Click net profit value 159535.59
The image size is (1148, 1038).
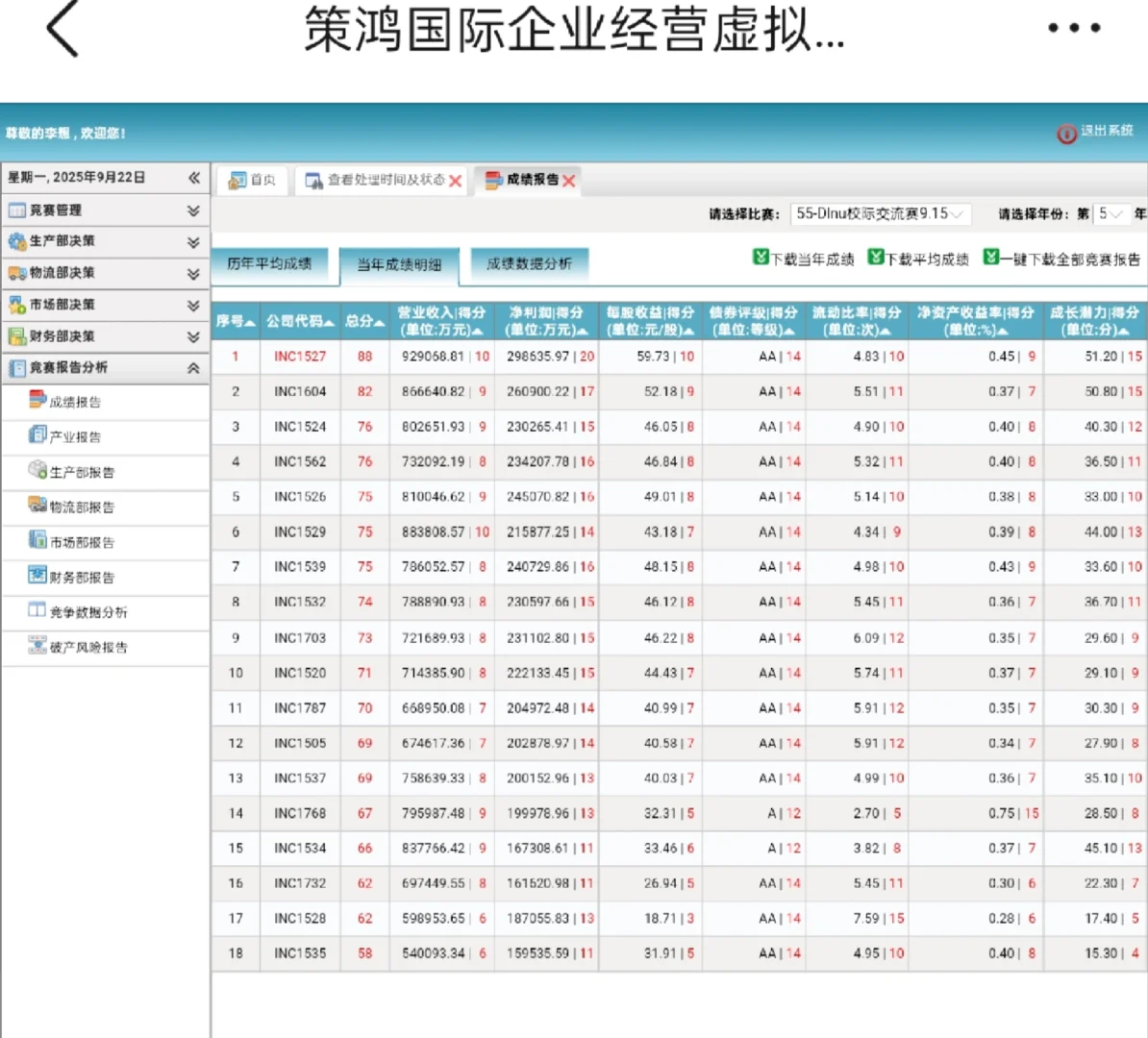click(x=537, y=953)
